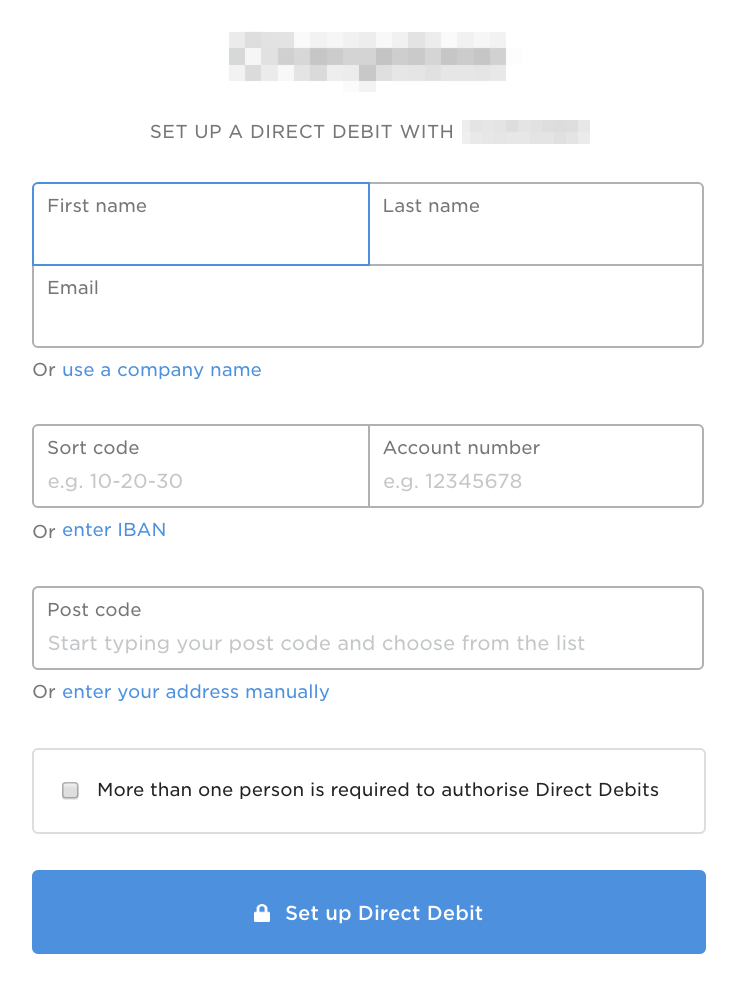Click the 'Sort code' label text
Viewport: 735px width, 986px height.
pyautogui.click(x=93, y=448)
